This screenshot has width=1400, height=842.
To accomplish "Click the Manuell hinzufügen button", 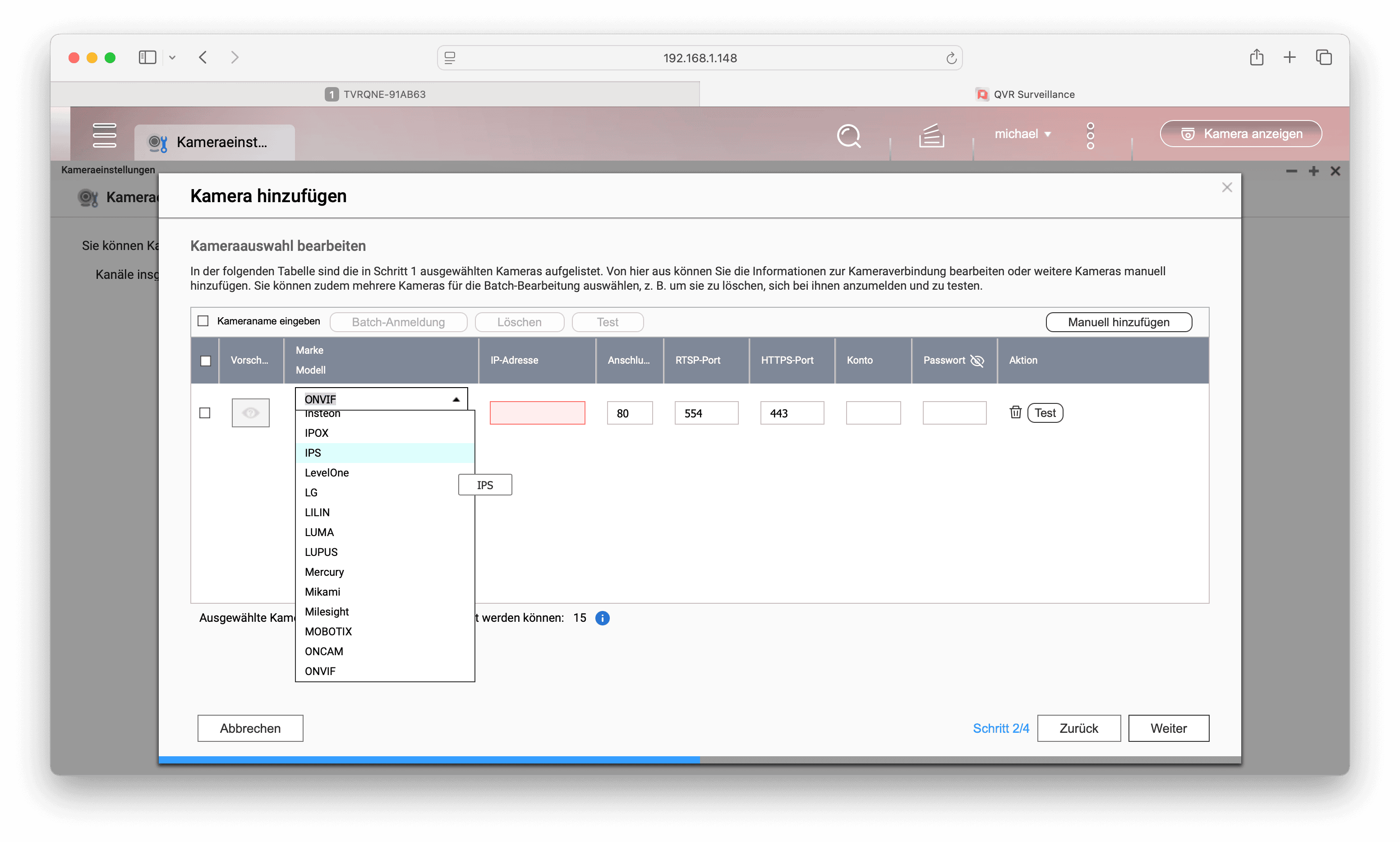I will click(1118, 322).
